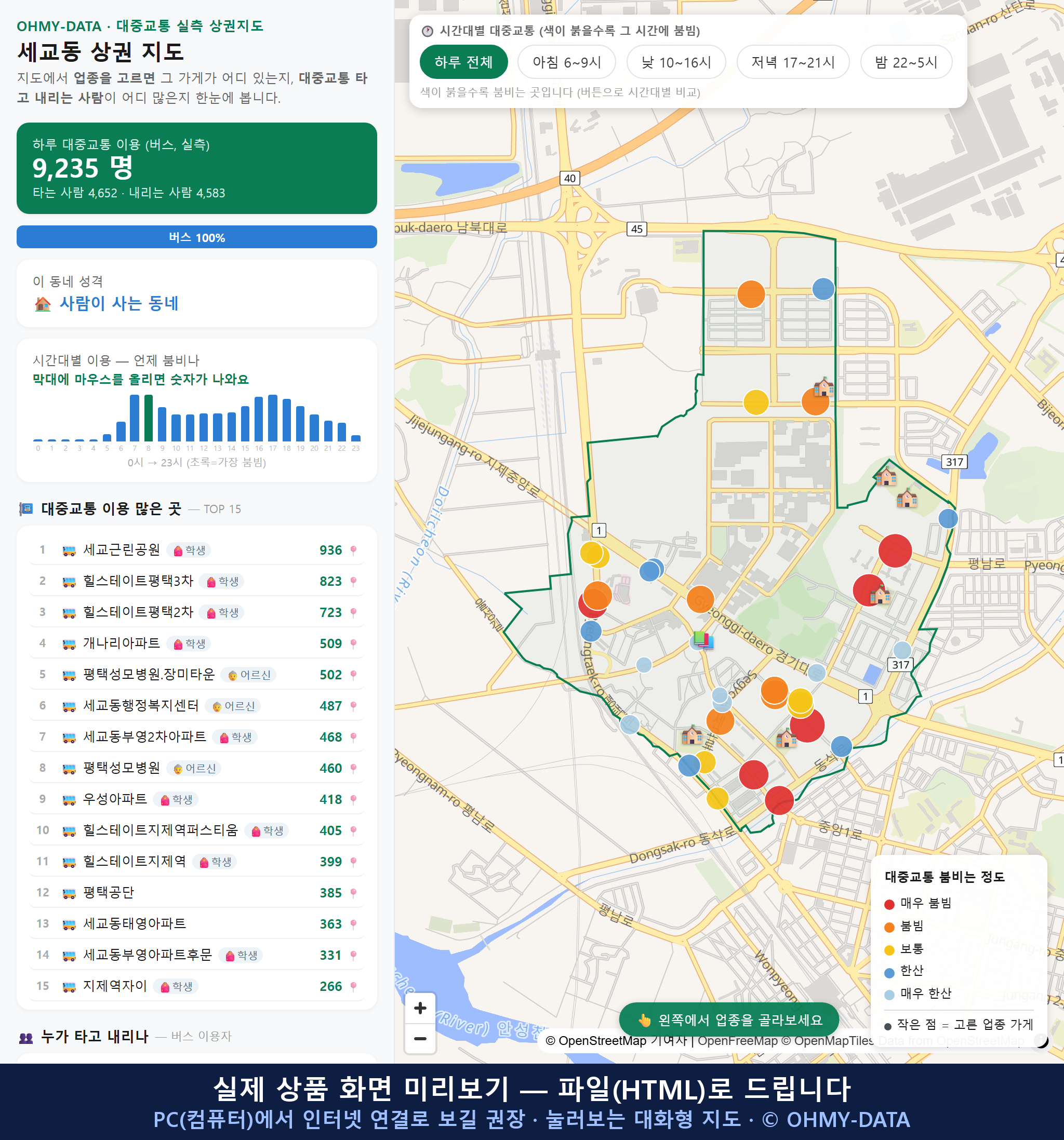This screenshot has width=1064, height=1140.
Task: Open the OpenFreeMap attribution link
Action: click(x=737, y=1041)
